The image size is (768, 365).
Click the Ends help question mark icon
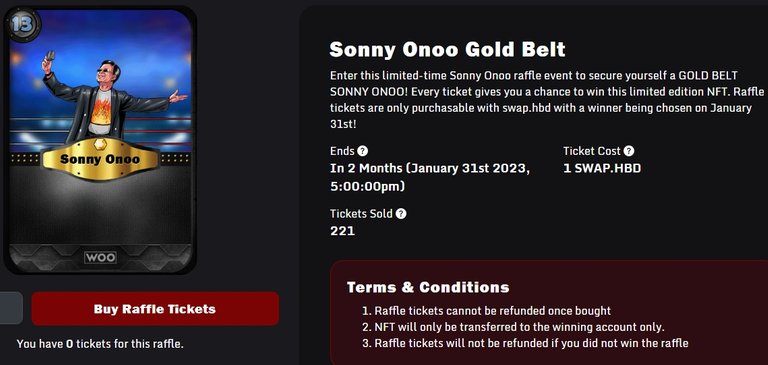tap(362, 151)
